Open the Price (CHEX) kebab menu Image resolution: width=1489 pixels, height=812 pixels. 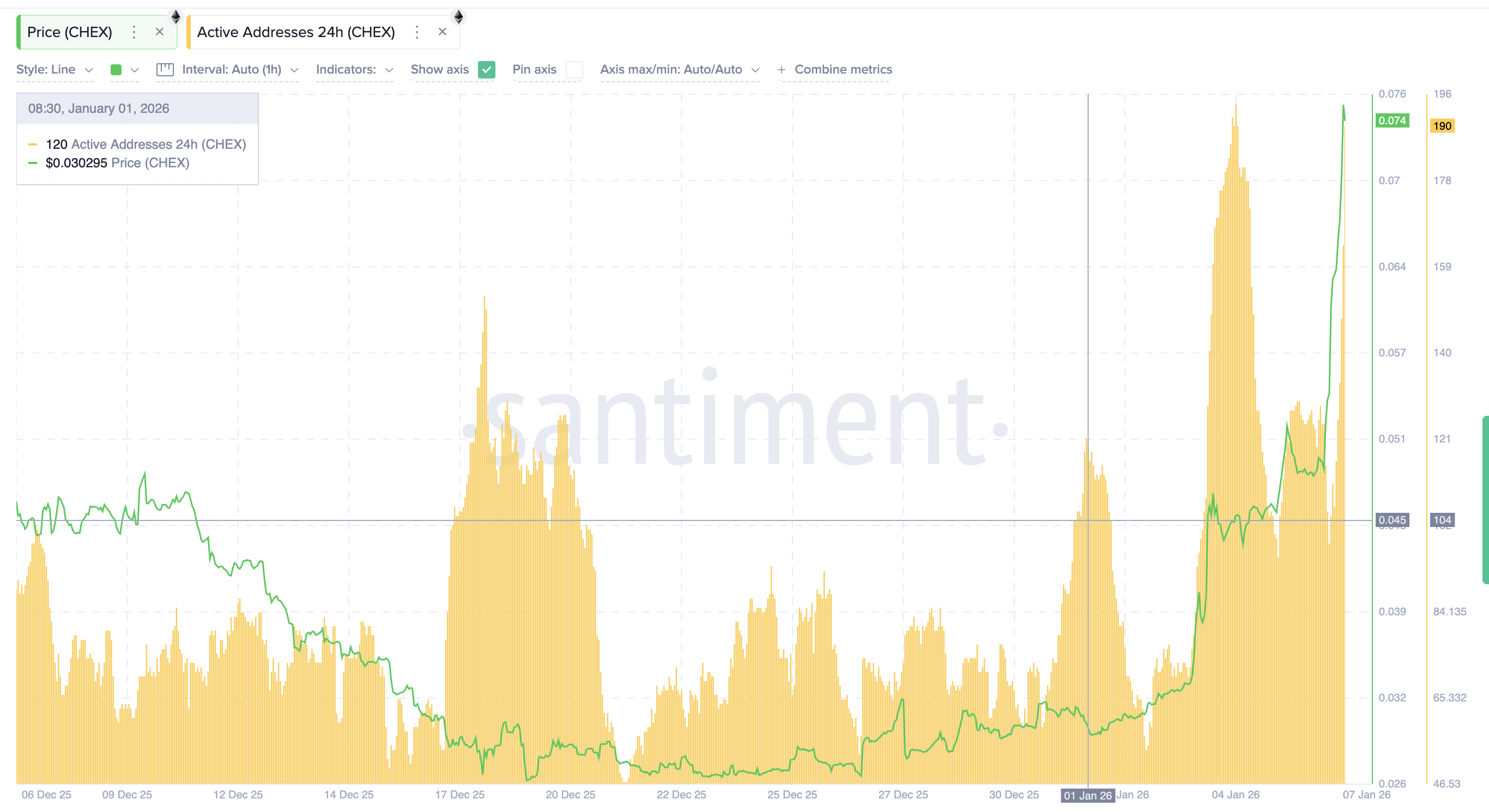(x=134, y=32)
